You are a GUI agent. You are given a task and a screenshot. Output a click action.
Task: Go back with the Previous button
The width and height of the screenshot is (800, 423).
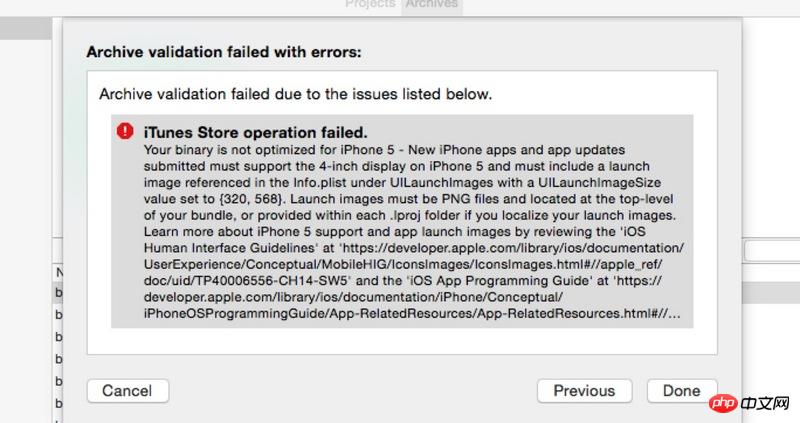tap(584, 391)
